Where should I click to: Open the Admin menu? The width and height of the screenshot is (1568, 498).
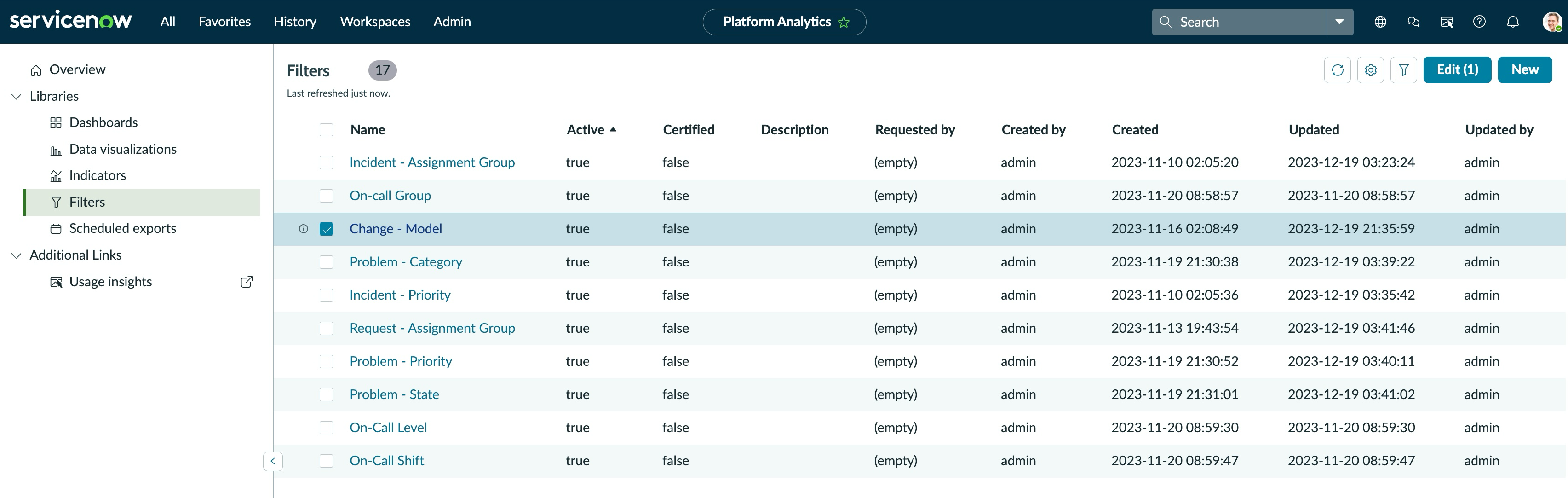pos(452,22)
